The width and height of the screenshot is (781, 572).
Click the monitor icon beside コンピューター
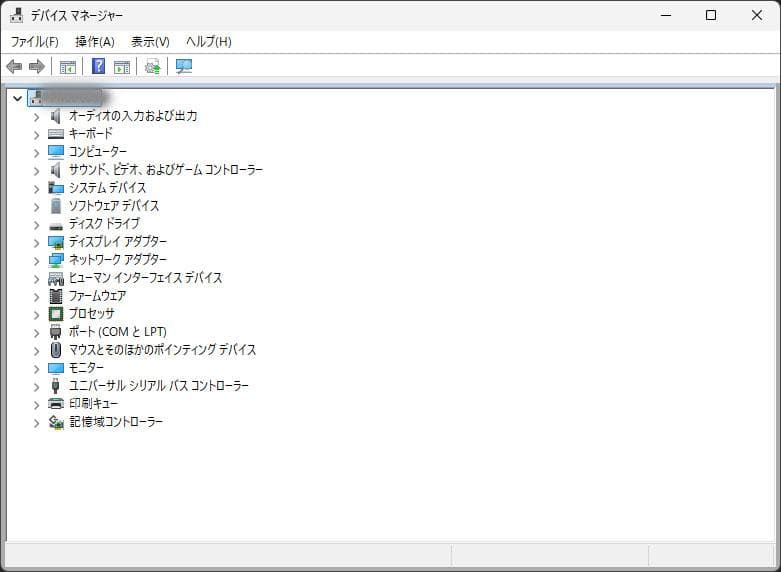pos(56,151)
